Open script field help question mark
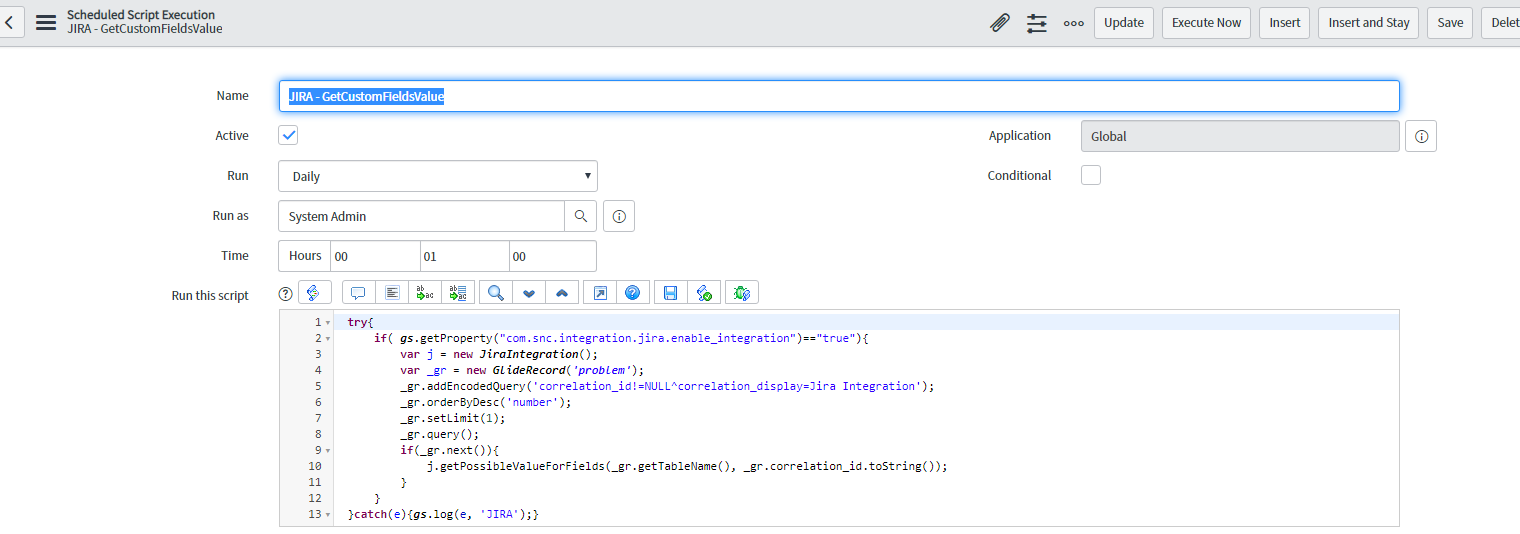 [x=285, y=293]
